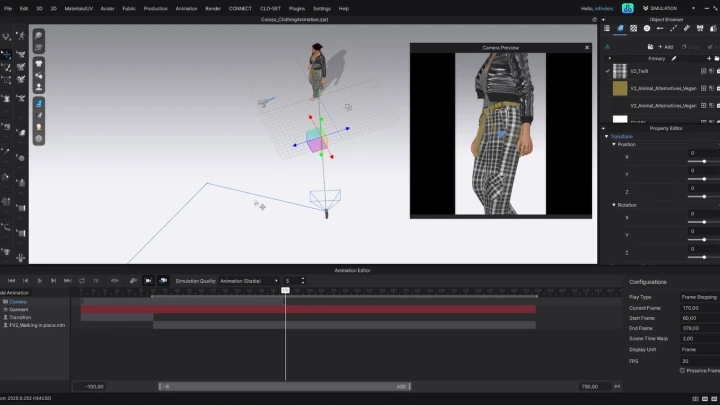Click the stepper arrows next to value 5

coord(303,281)
